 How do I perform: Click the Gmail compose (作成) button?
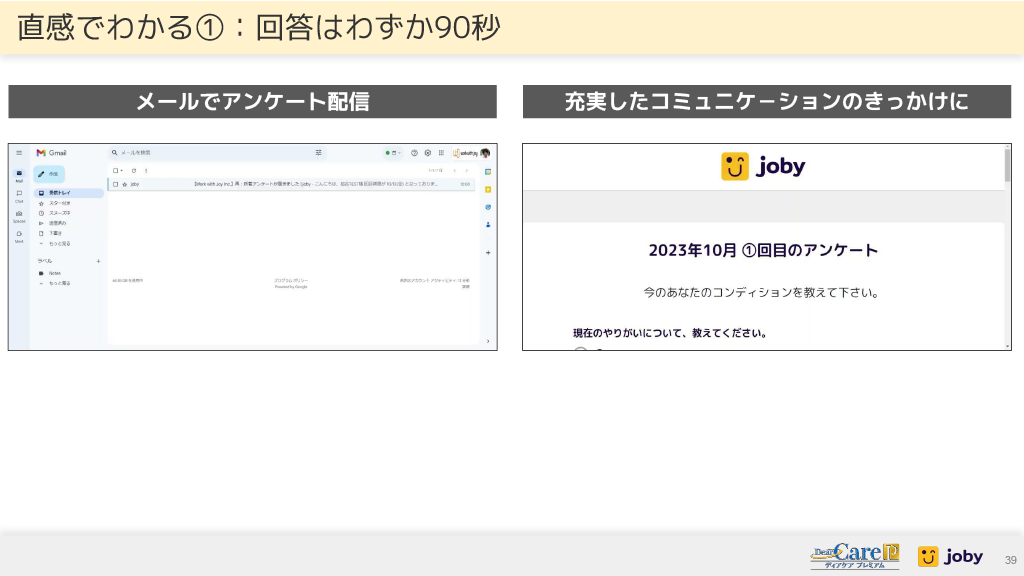(x=50, y=173)
